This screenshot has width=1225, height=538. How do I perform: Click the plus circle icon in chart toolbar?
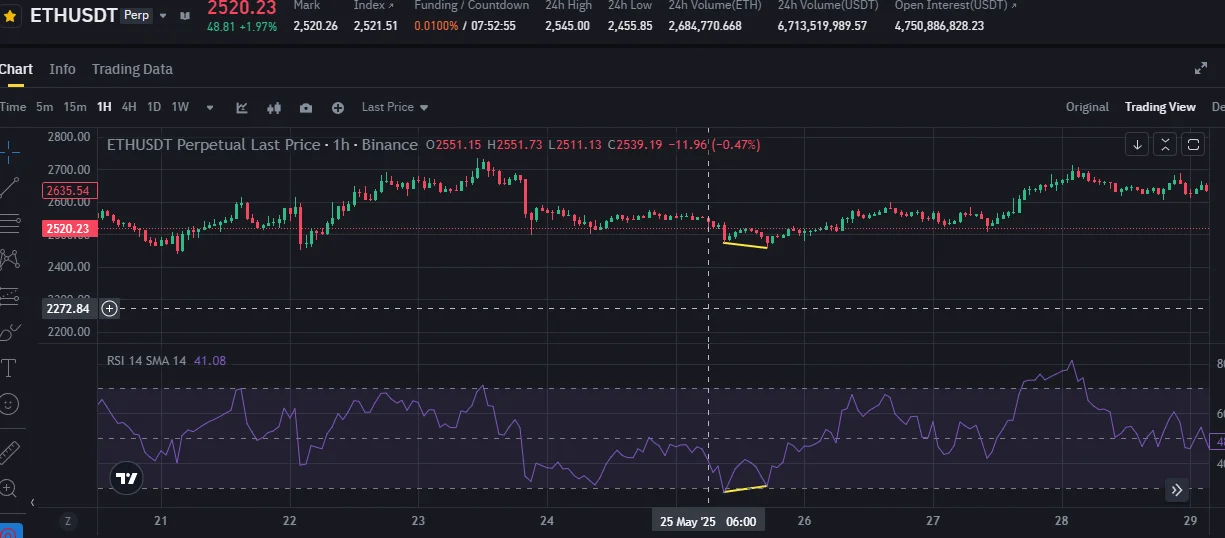(338, 107)
